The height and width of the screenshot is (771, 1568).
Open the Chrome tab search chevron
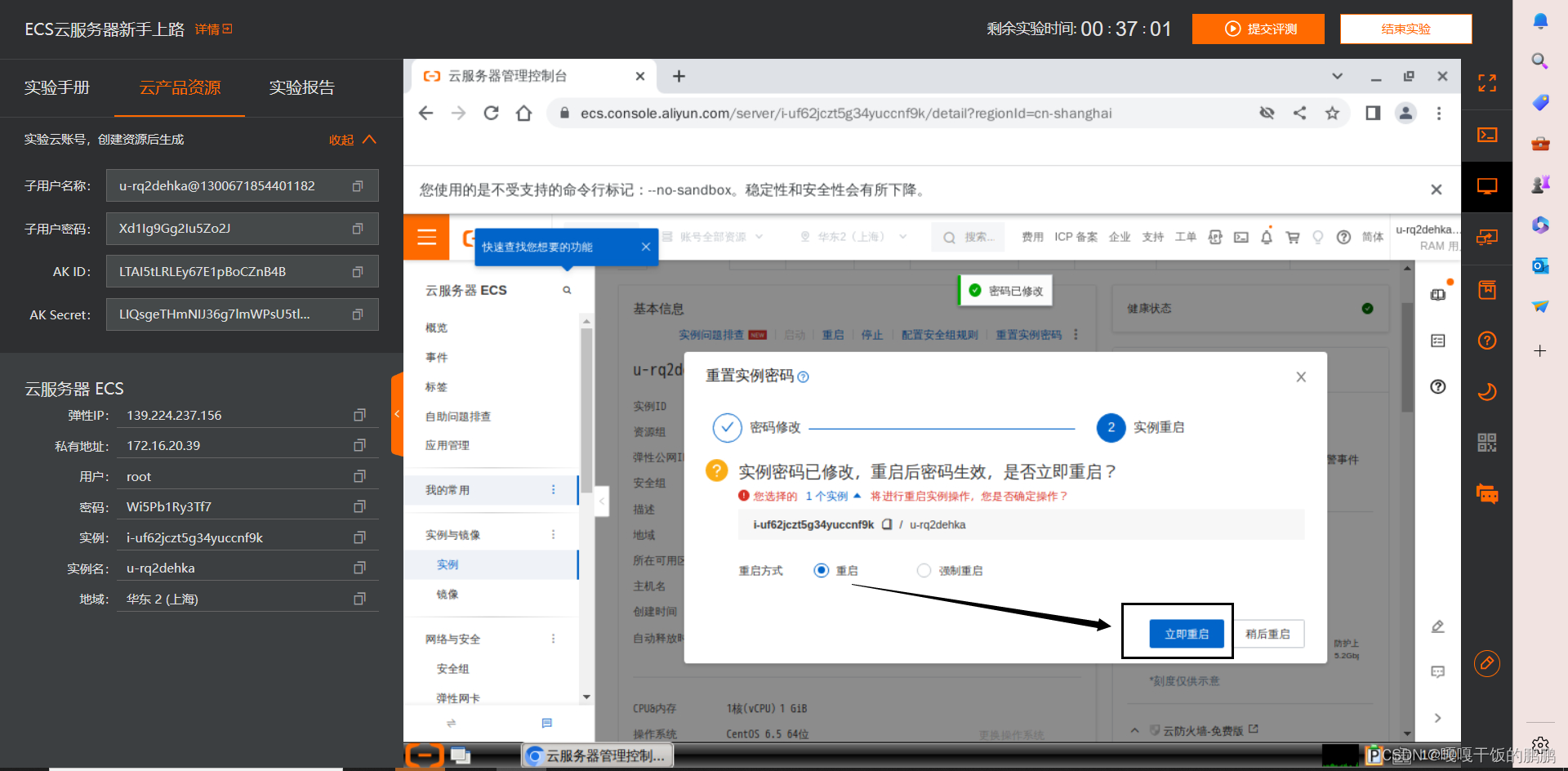click(x=1337, y=76)
